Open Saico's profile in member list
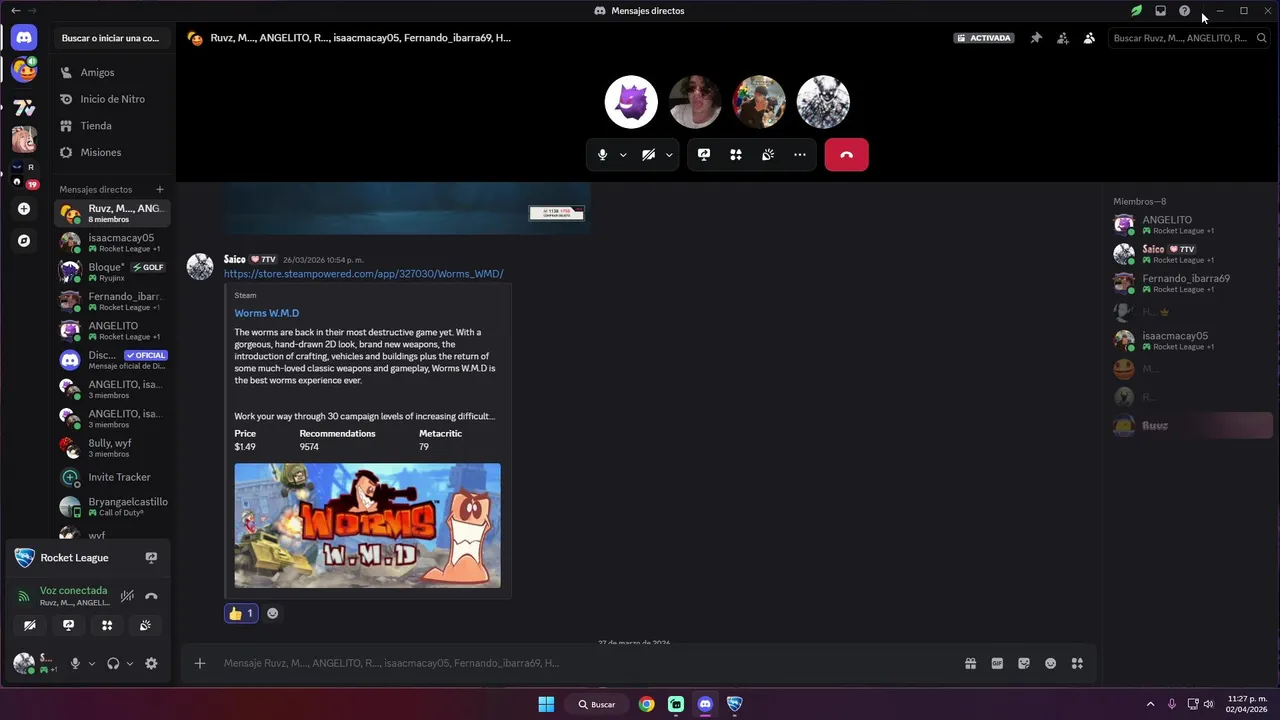Image resolution: width=1280 pixels, height=720 pixels. [x=1191, y=254]
